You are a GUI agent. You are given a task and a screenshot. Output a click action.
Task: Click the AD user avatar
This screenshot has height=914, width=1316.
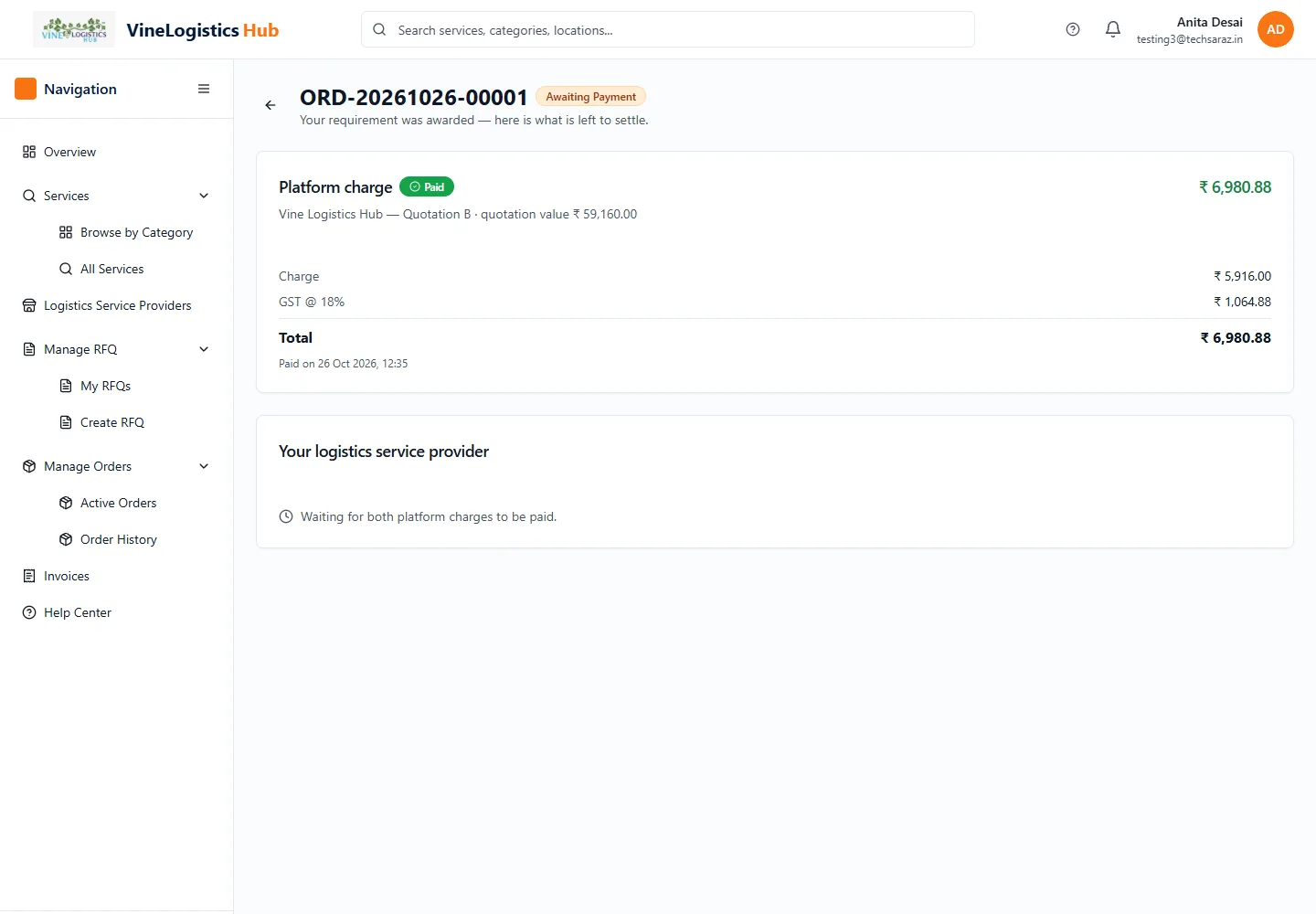click(x=1276, y=29)
